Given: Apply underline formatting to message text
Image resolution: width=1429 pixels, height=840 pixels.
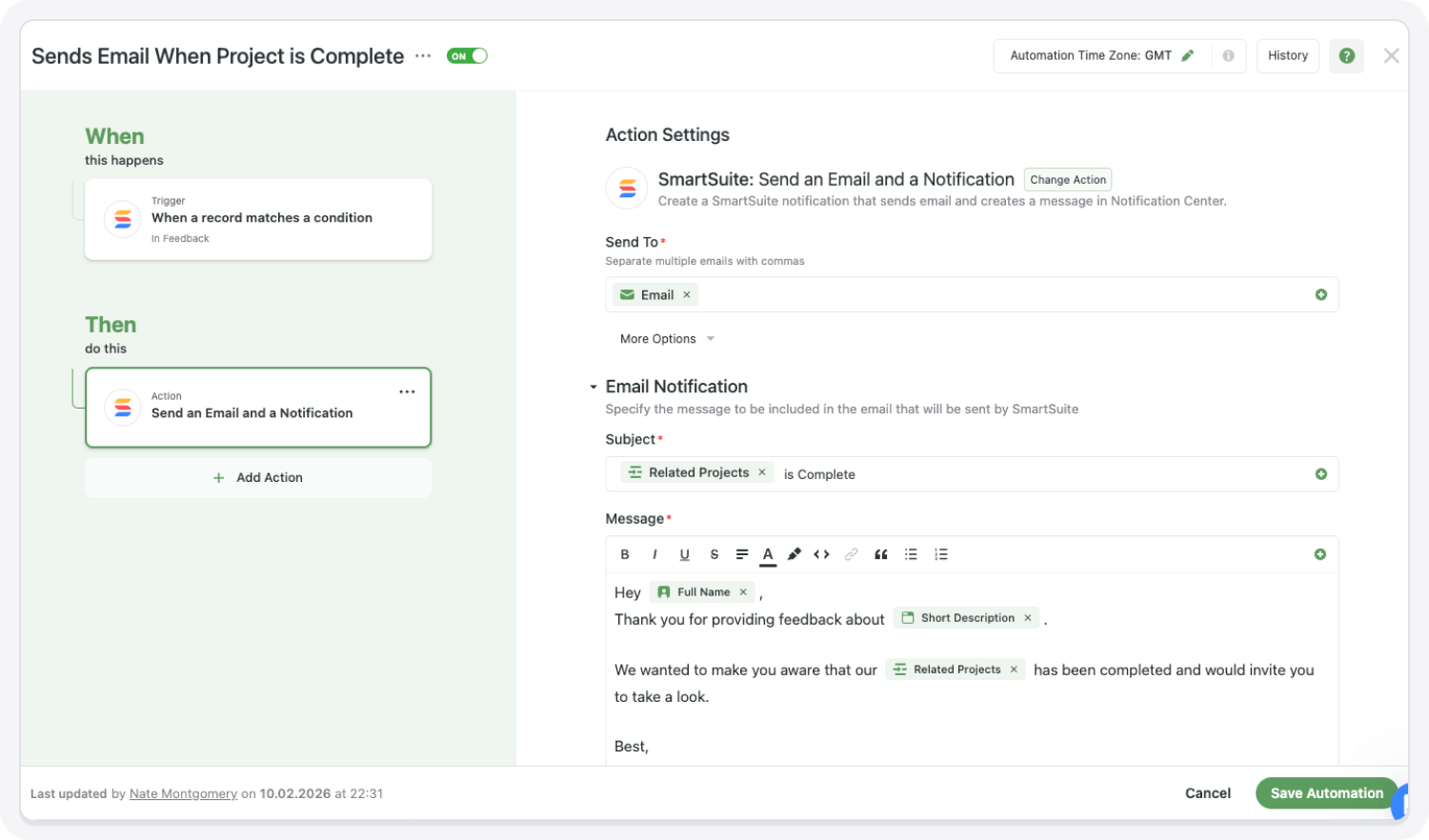Looking at the screenshot, I should point(684,554).
